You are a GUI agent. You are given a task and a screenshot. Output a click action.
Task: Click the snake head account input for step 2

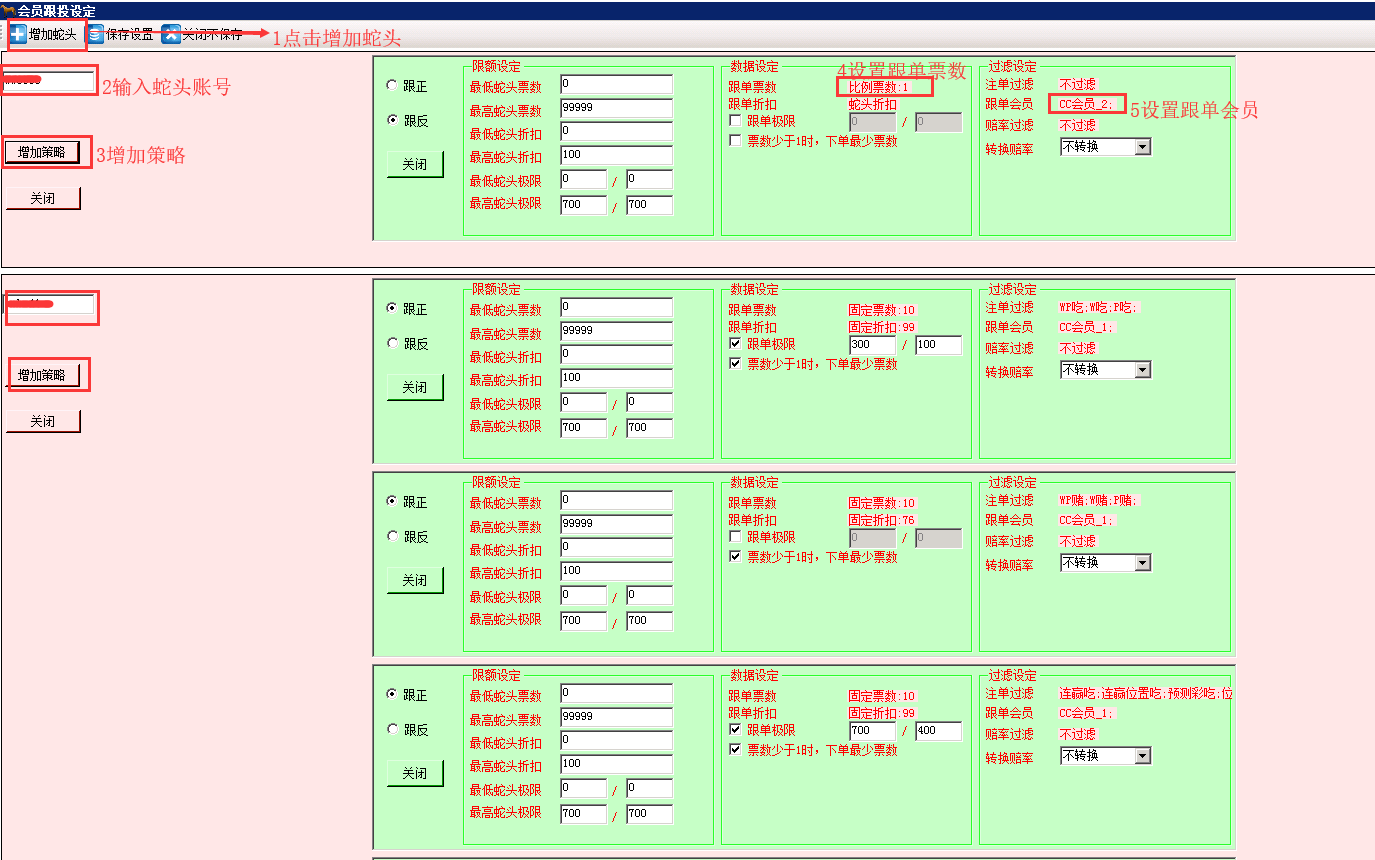[49, 81]
